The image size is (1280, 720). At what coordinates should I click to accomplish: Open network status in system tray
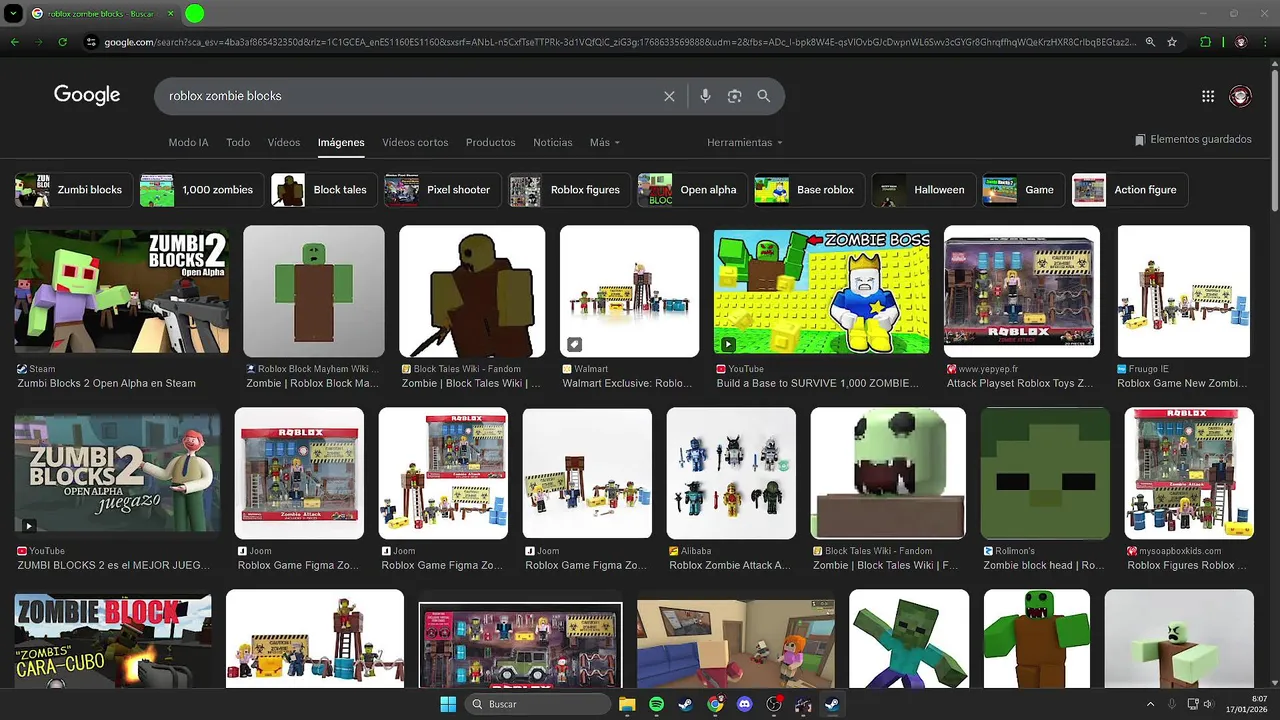(1192, 704)
